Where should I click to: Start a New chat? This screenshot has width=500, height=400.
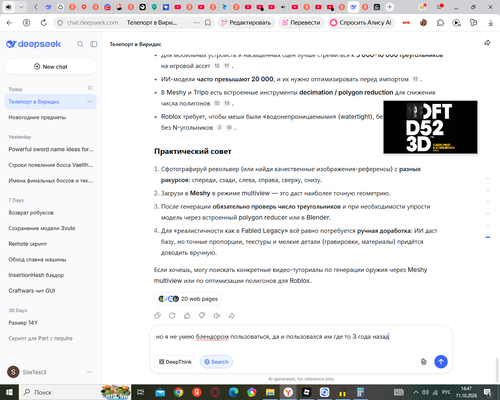(51, 67)
